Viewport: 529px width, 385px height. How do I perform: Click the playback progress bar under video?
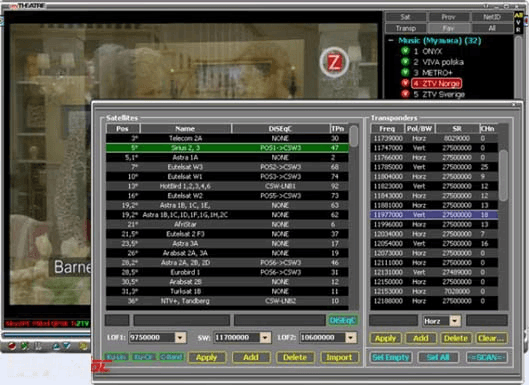[46, 335]
